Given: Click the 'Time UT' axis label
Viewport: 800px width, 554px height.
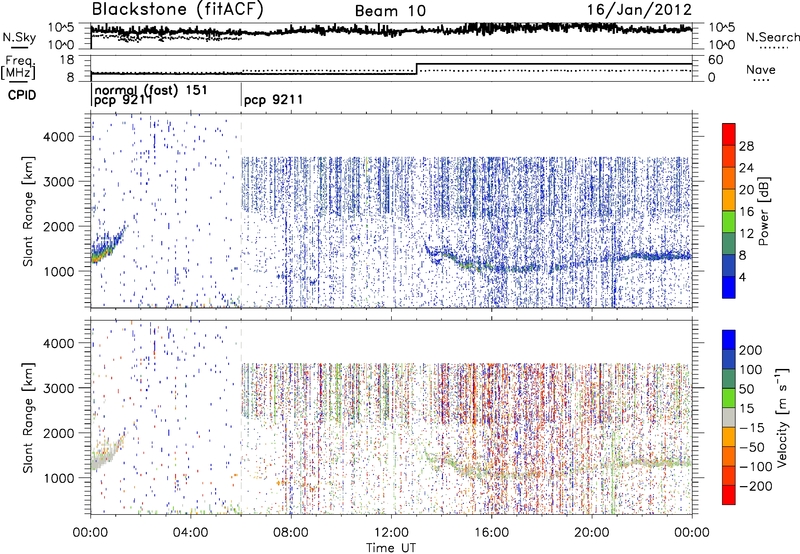Looking at the screenshot, I should click(x=391, y=548).
